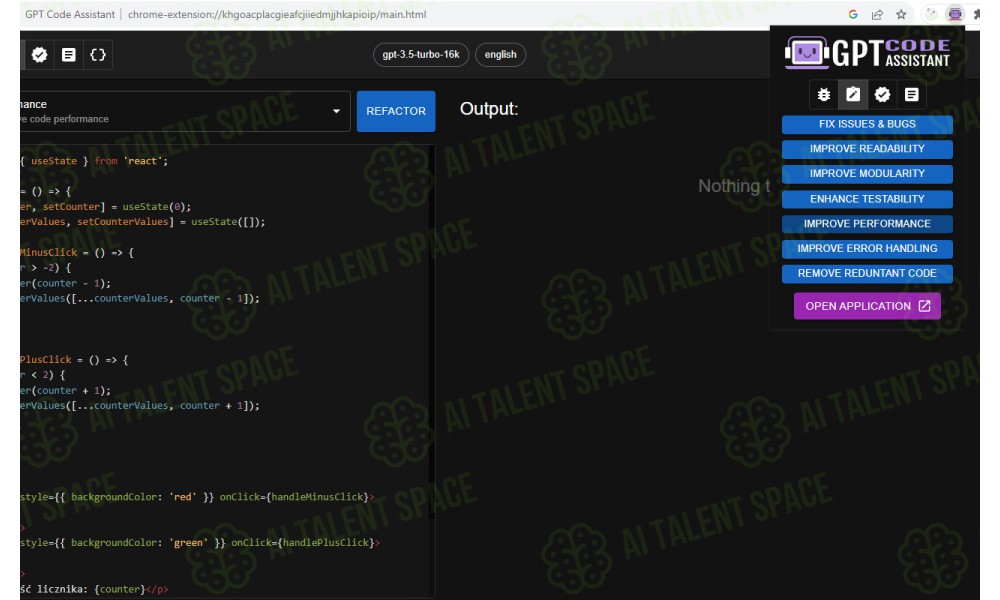Open the bug icon tab in popup
1000x600 pixels.
pyautogui.click(x=823, y=95)
